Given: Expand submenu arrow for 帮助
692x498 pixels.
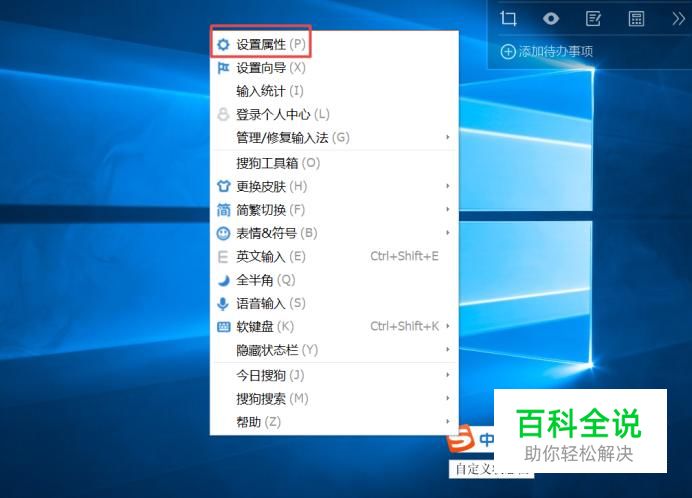Looking at the screenshot, I should (448, 422).
